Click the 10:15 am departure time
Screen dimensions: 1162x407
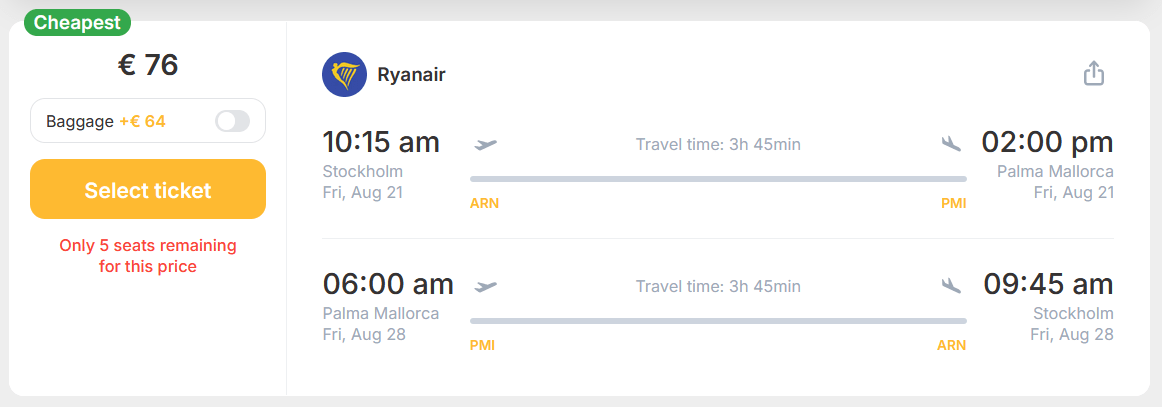pos(381,142)
